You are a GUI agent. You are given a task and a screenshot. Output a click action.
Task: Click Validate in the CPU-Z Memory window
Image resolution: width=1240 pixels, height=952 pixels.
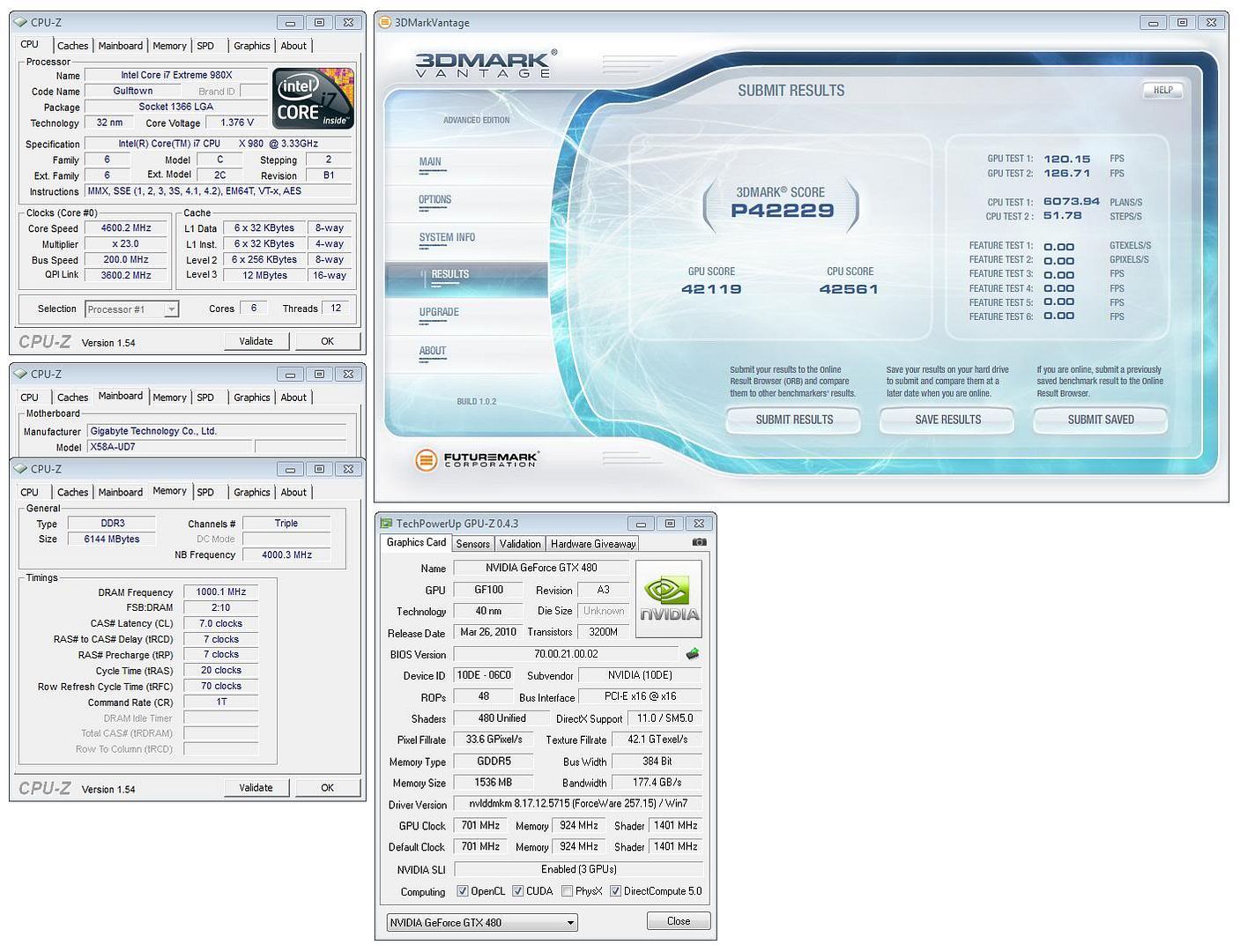coord(256,788)
